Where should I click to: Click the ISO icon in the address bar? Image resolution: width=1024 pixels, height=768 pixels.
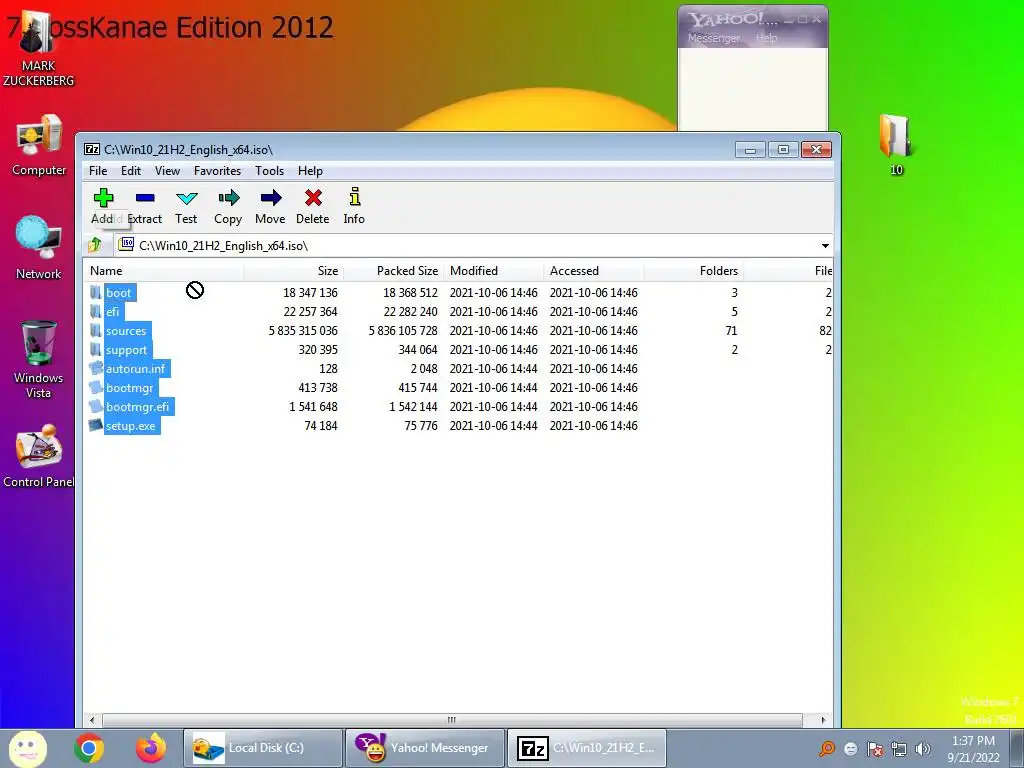(127, 245)
